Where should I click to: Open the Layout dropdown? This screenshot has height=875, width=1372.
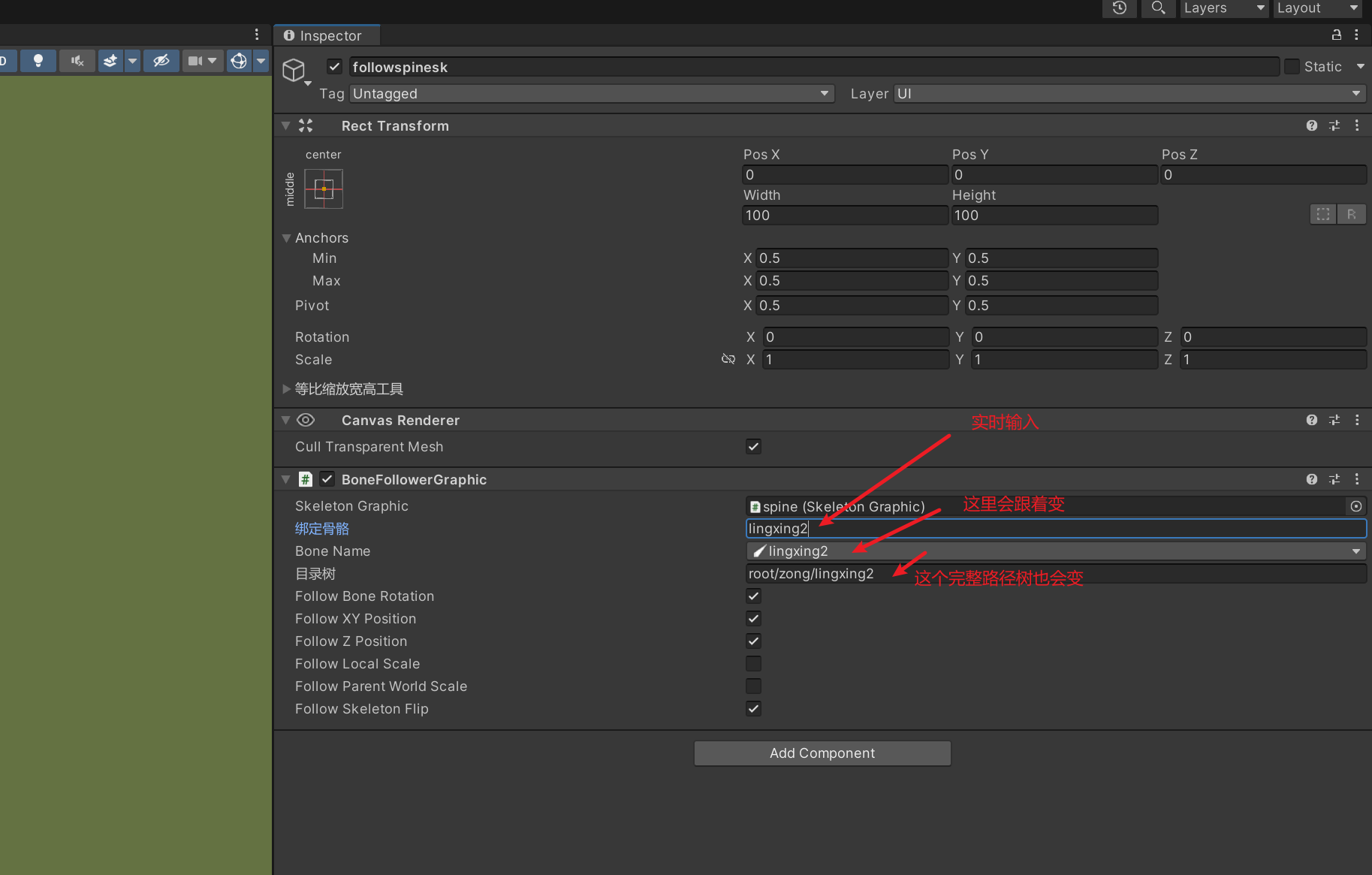coord(1318,8)
